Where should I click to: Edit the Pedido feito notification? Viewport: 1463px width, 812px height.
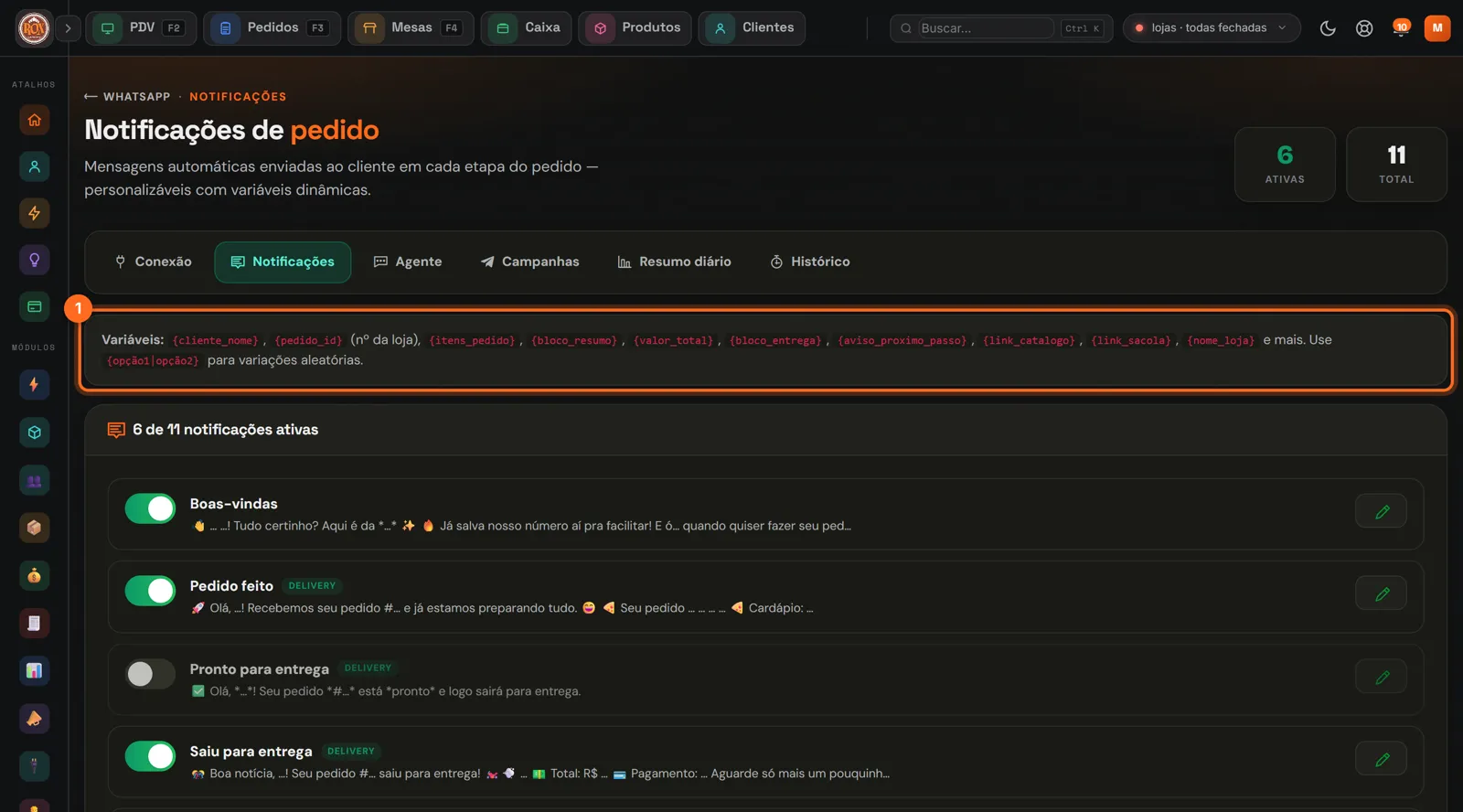pyautogui.click(x=1381, y=593)
